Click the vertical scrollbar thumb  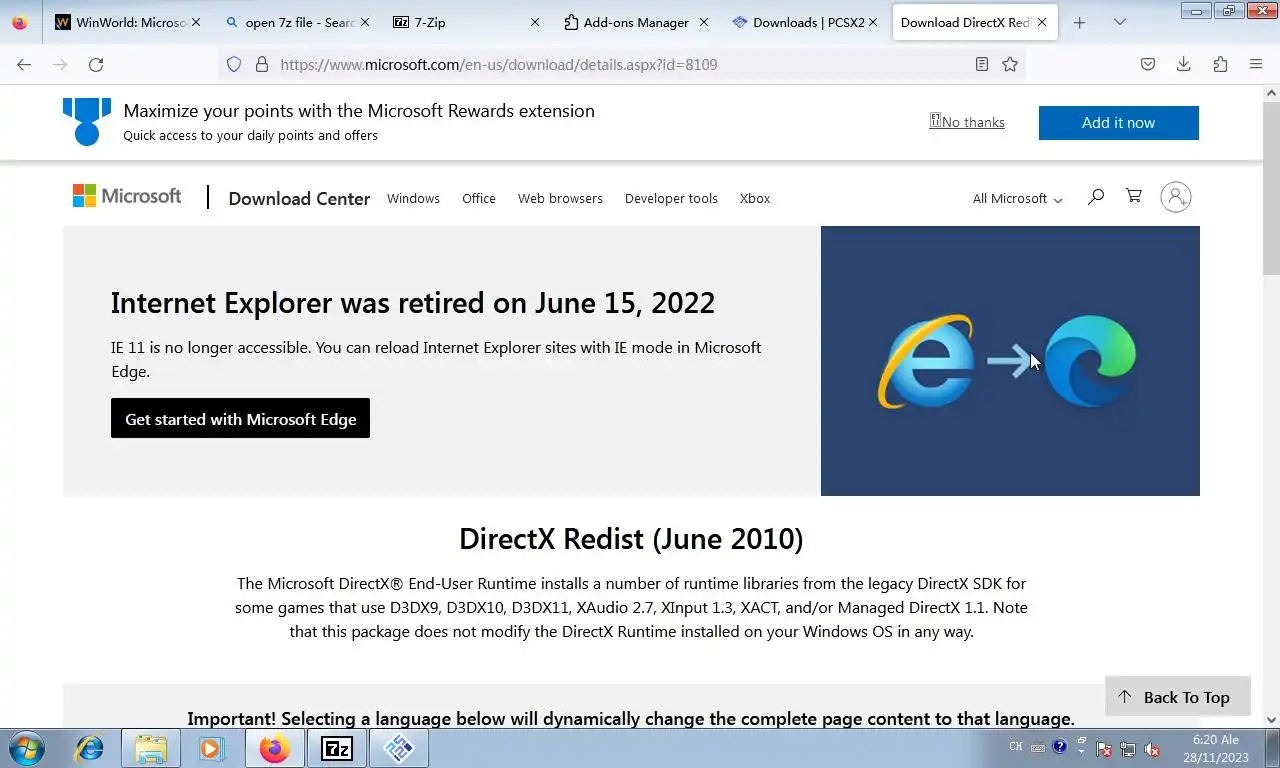click(1271, 188)
